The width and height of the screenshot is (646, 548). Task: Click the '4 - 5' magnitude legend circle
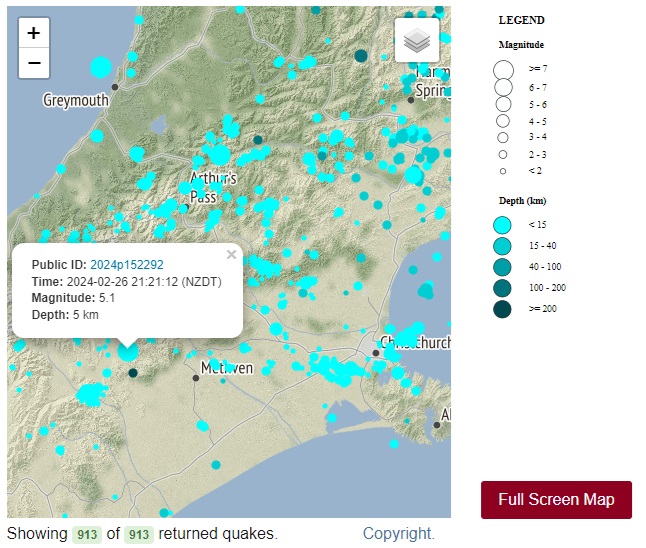pos(503,121)
